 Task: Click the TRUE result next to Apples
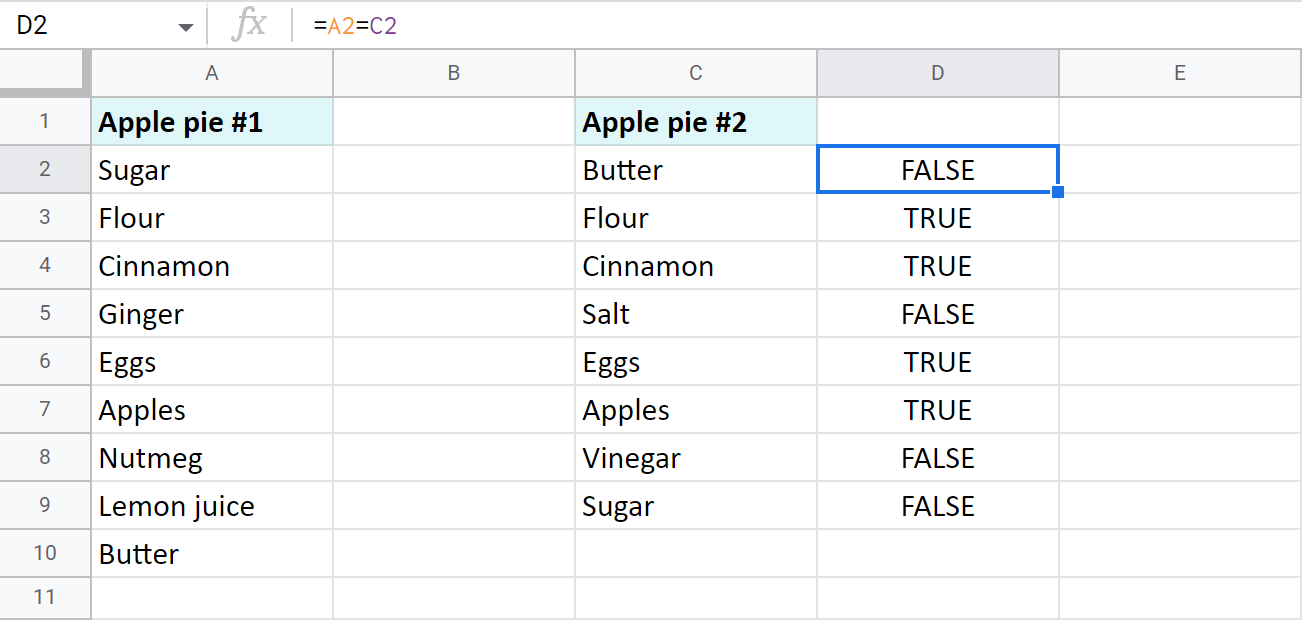937,409
